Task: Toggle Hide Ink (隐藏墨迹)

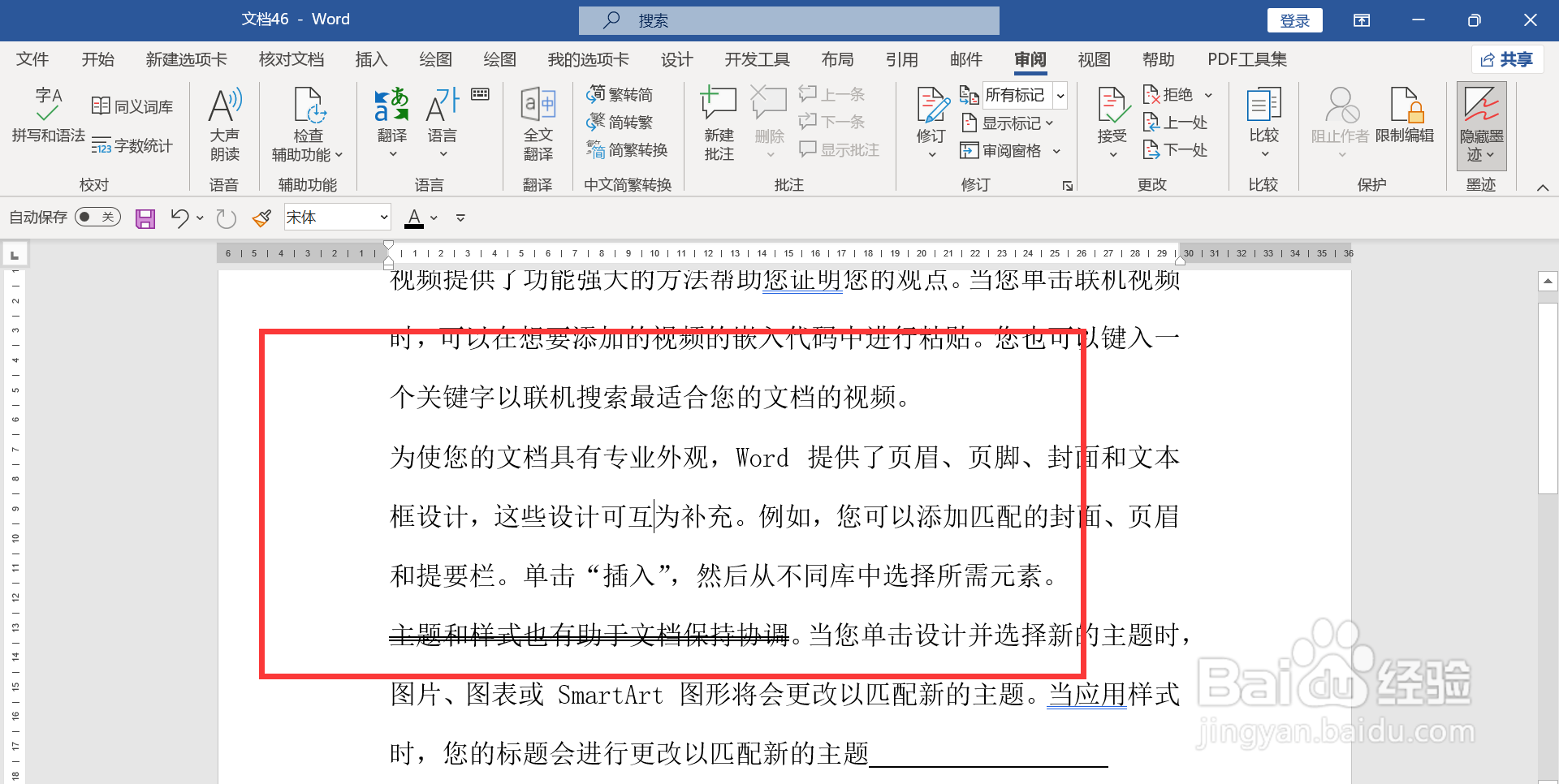Action: click(1482, 126)
